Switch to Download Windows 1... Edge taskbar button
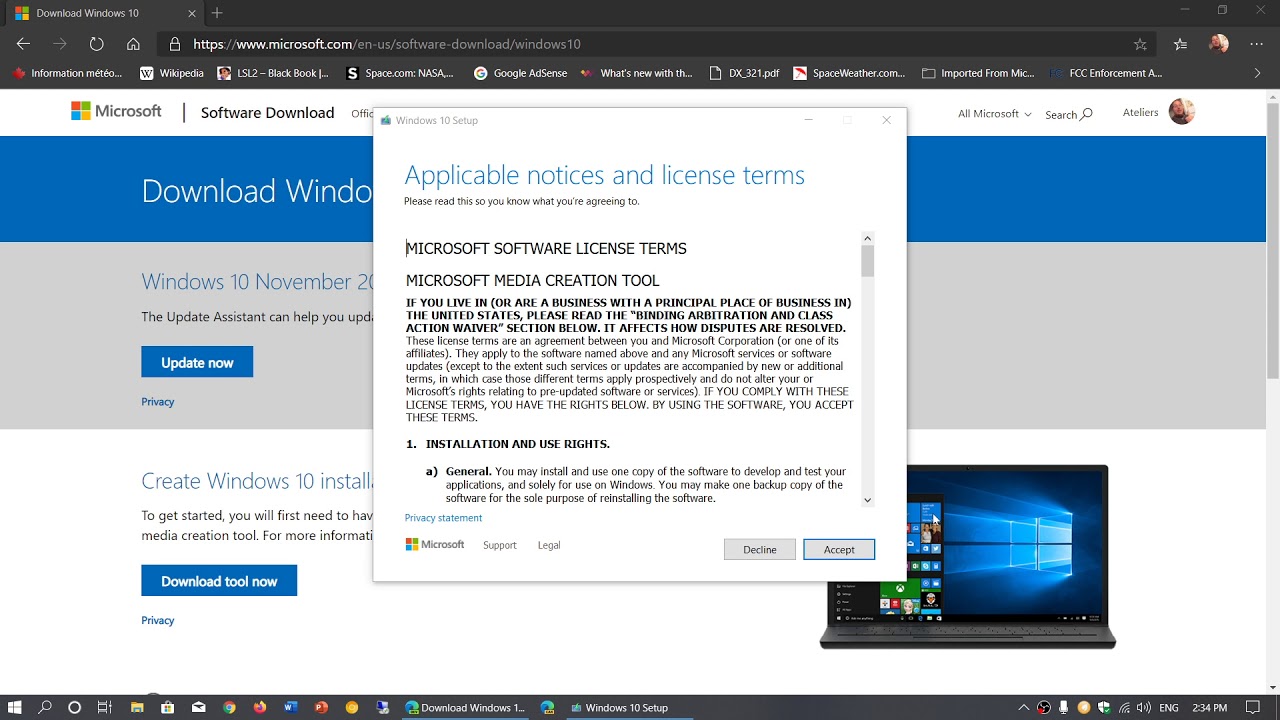1280x720 pixels. (464, 707)
